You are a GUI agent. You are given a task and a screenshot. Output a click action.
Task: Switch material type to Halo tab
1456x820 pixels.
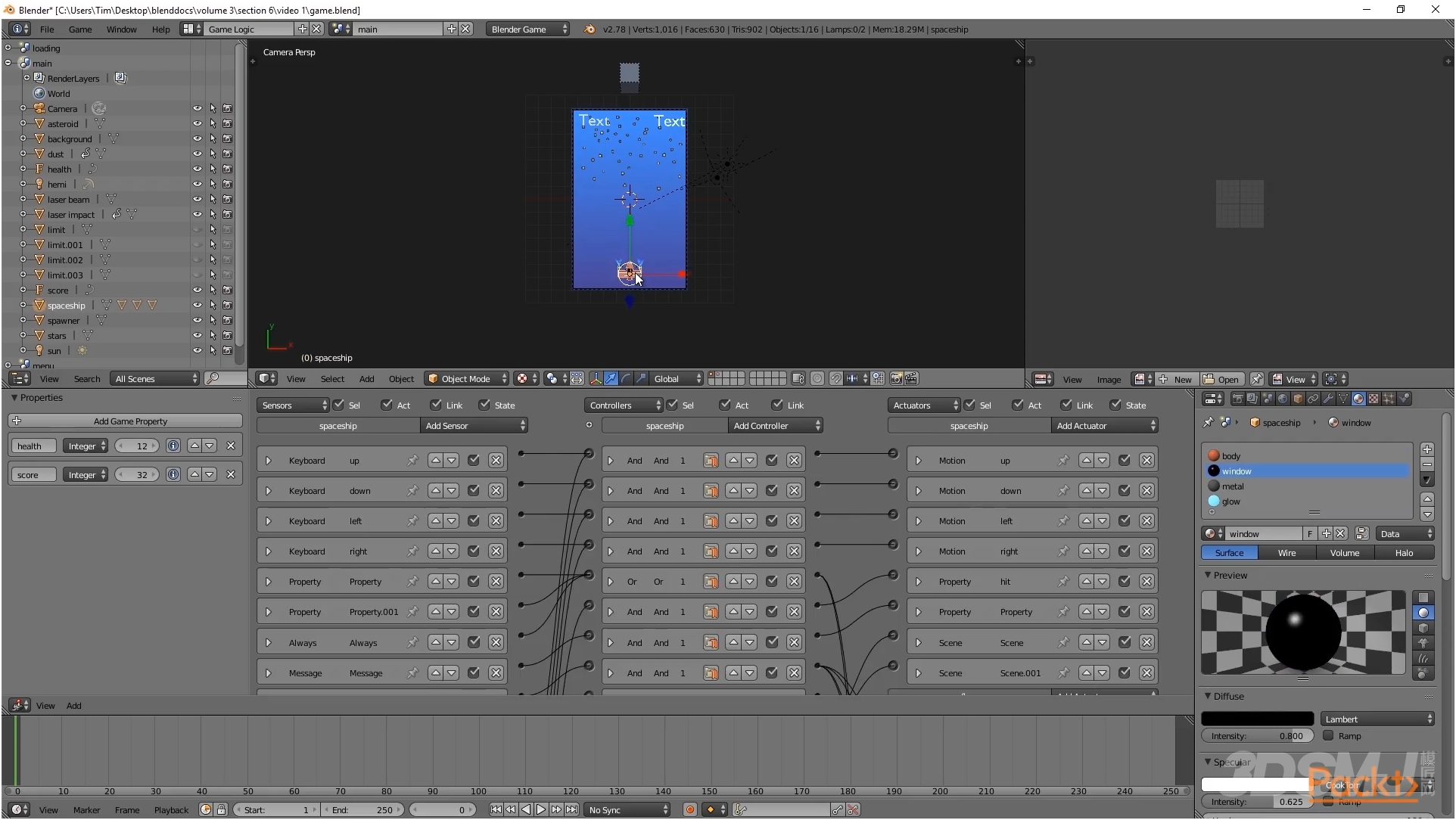[1404, 552]
